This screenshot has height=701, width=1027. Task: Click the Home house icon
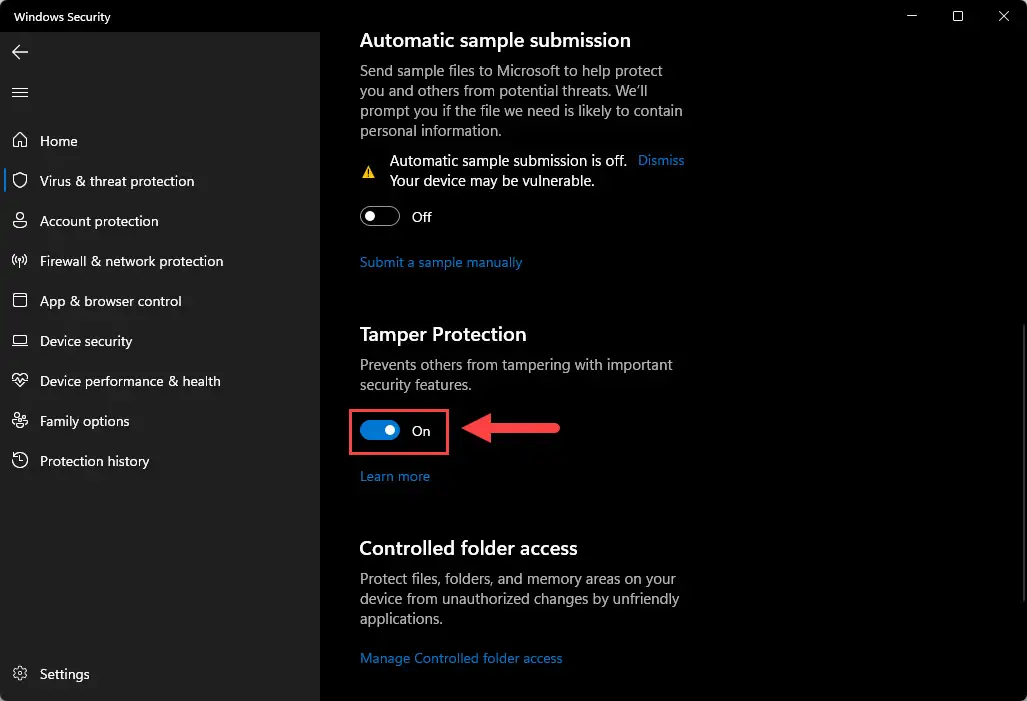click(20, 140)
